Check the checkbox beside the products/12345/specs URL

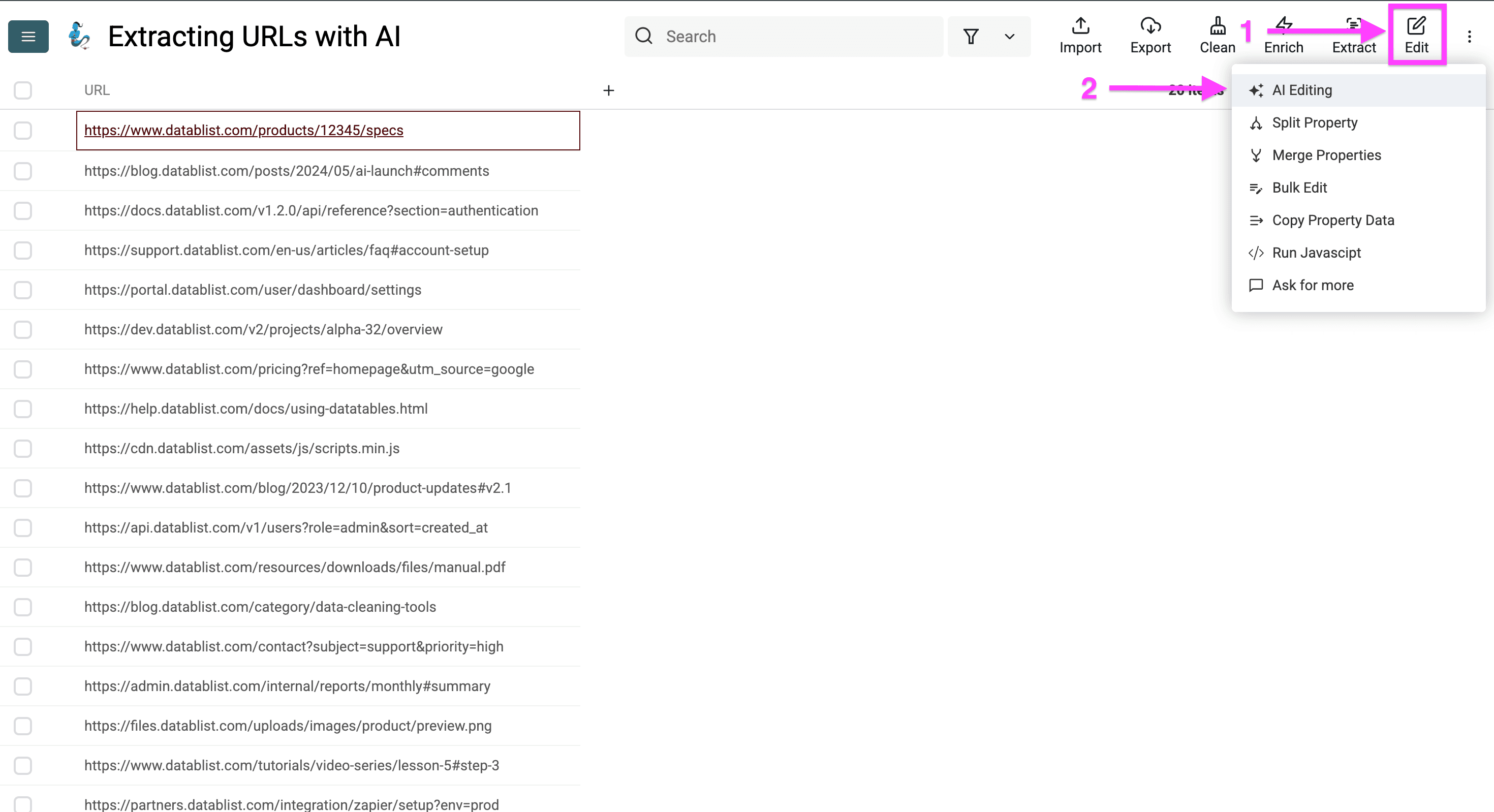coord(23,131)
